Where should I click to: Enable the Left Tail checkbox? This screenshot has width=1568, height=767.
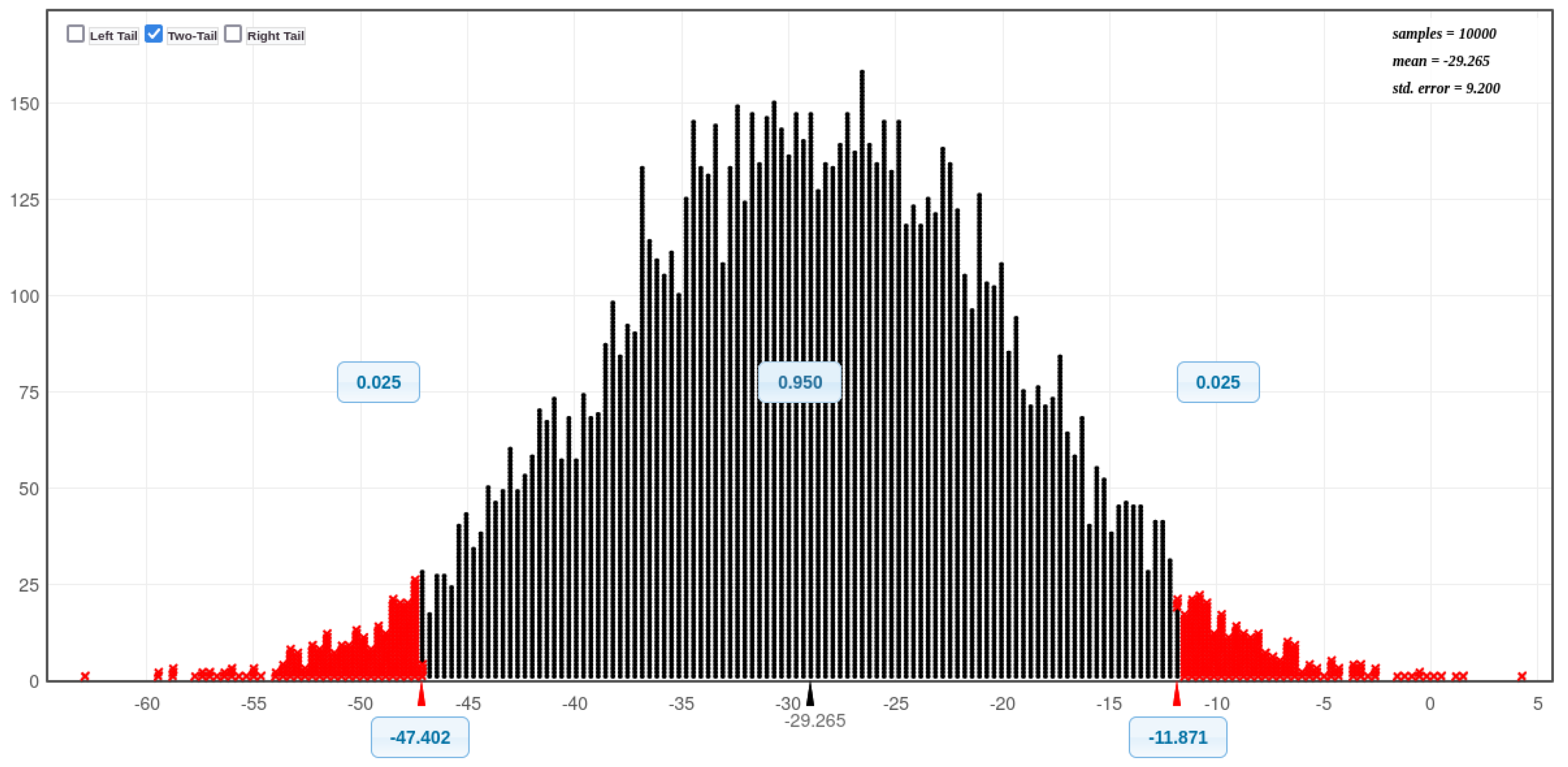pos(76,33)
